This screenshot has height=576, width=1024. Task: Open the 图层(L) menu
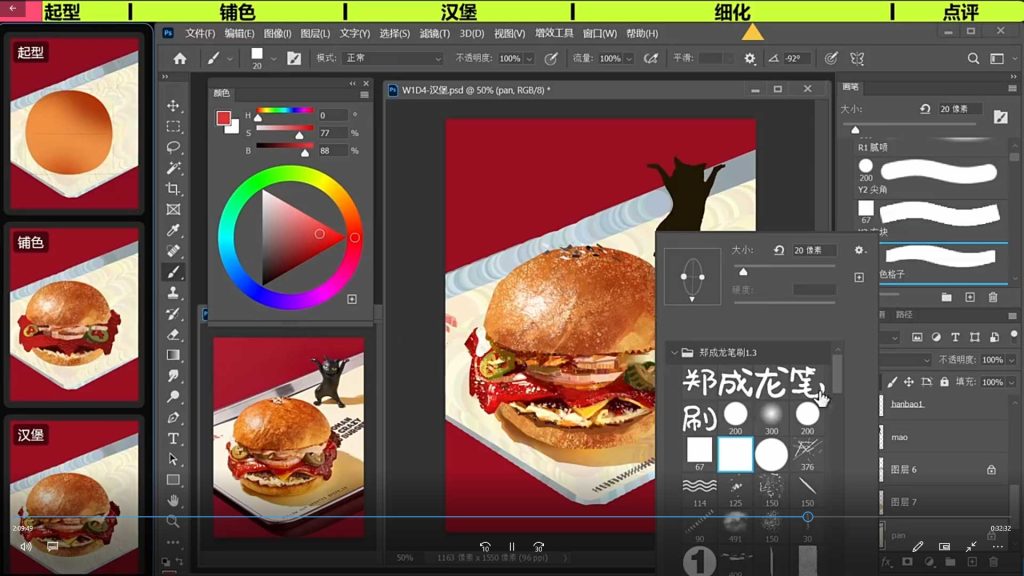pyautogui.click(x=315, y=33)
